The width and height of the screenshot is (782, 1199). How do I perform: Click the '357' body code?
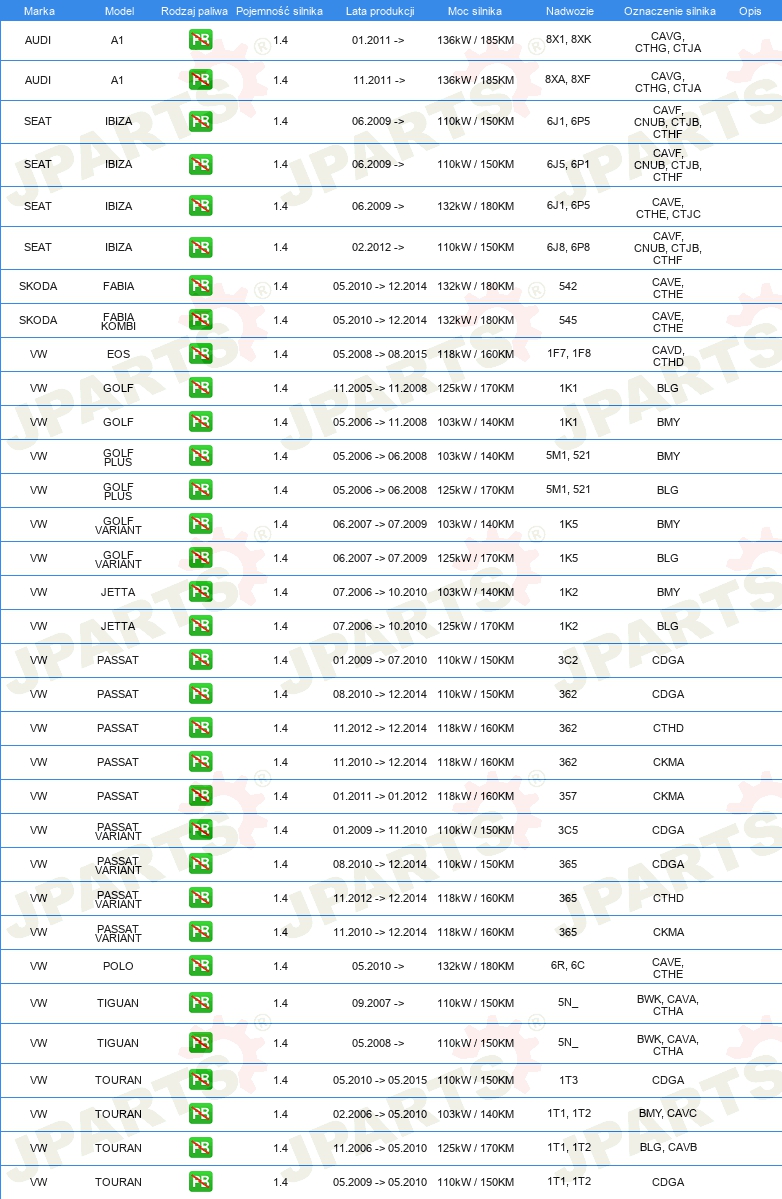568,796
